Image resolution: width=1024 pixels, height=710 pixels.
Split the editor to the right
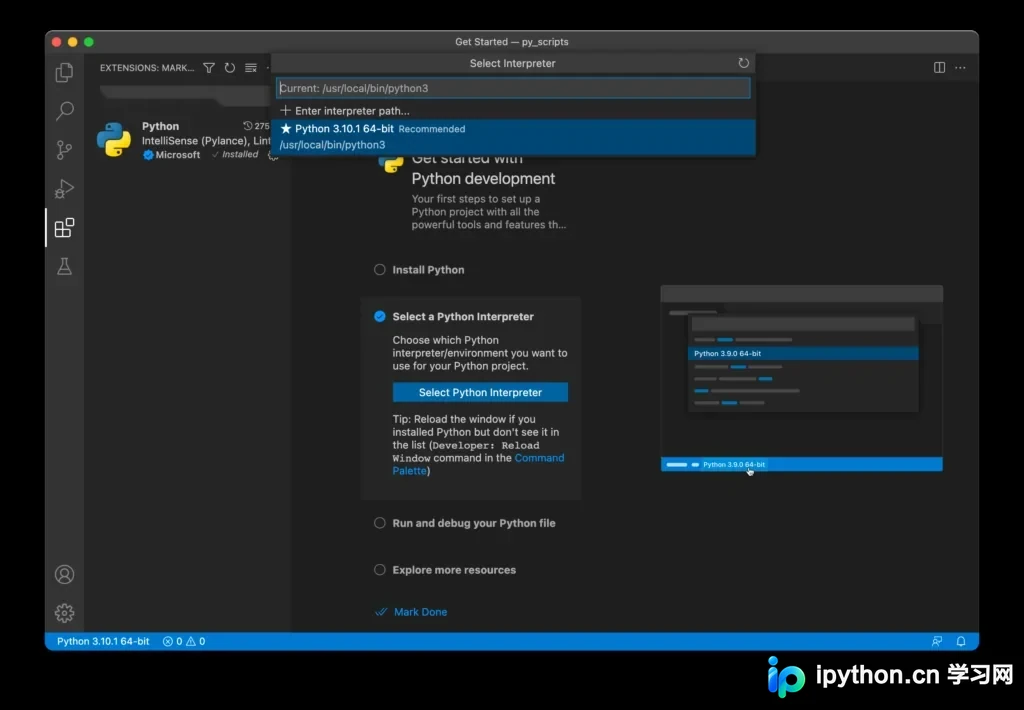click(939, 67)
